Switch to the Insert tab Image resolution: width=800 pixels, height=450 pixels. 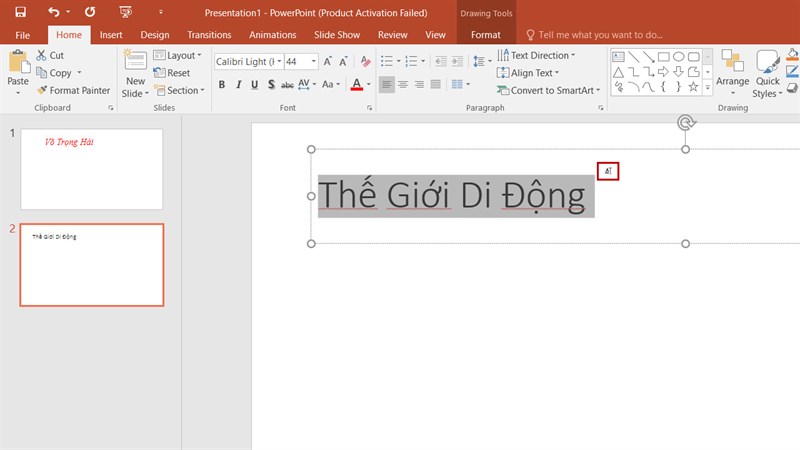(x=111, y=35)
